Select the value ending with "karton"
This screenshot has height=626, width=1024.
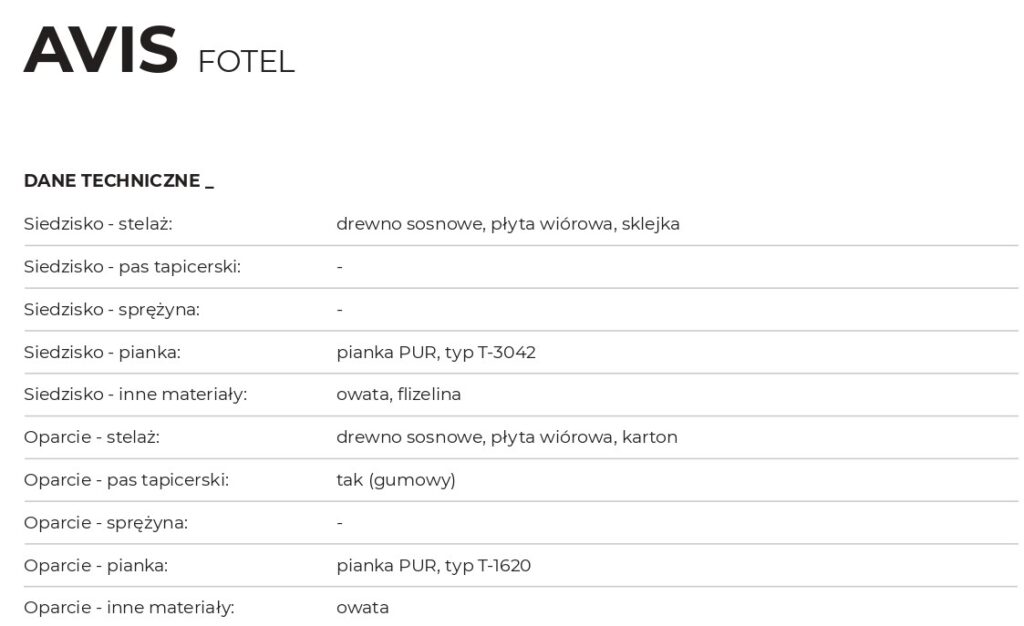(x=506, y=437)
